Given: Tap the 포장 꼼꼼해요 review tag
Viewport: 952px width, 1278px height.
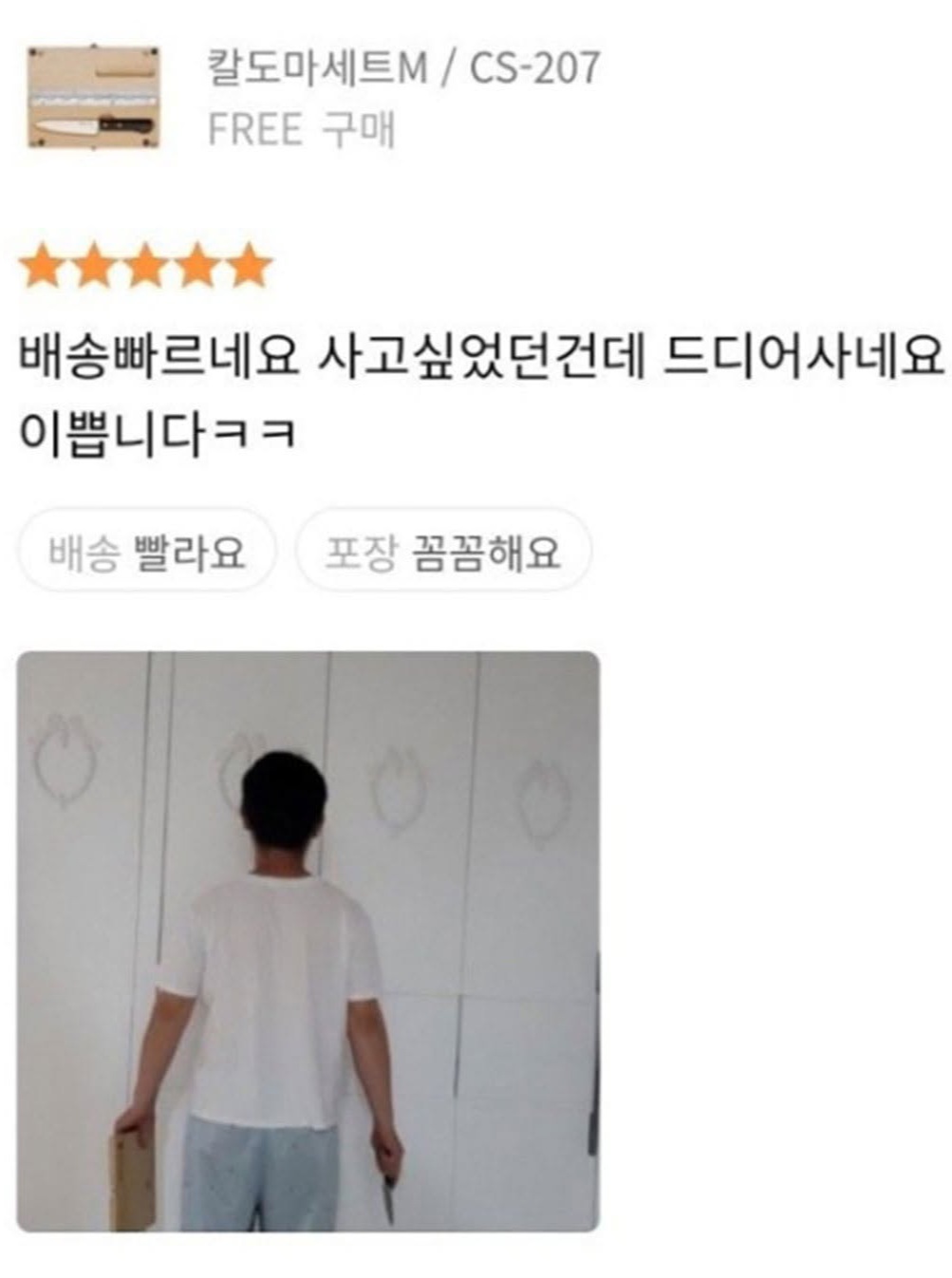Looking at the screenshot, I should click(443, 551).
